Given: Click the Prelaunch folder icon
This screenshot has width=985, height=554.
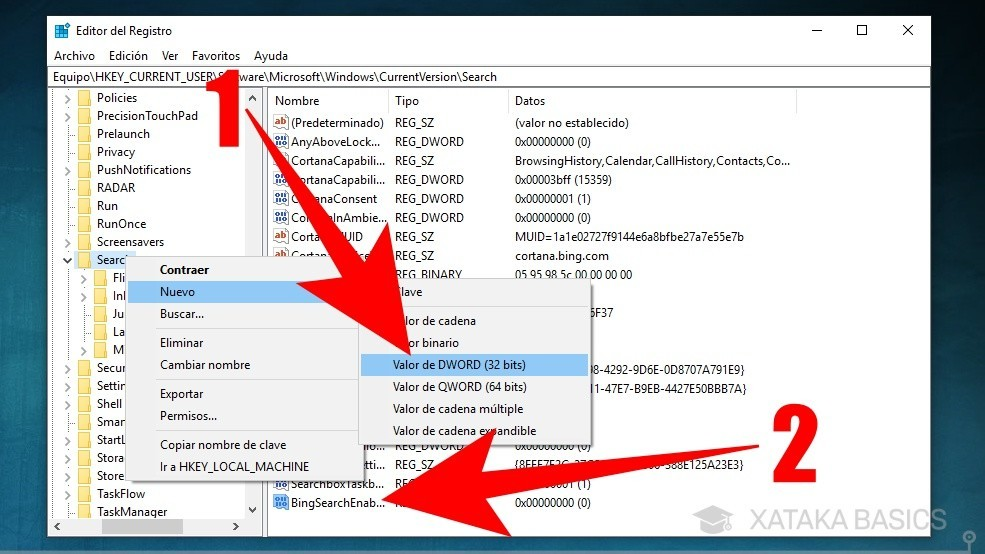Looking at the screenshot, I should coord(84,134).
